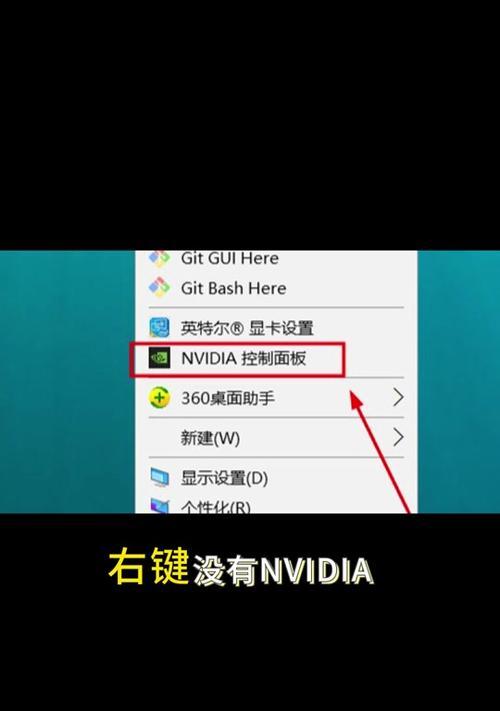Click the 360 desktop assistant plus icon
Image resolution: width=500 pixels, height=711 pixels.
pos(160,398)
